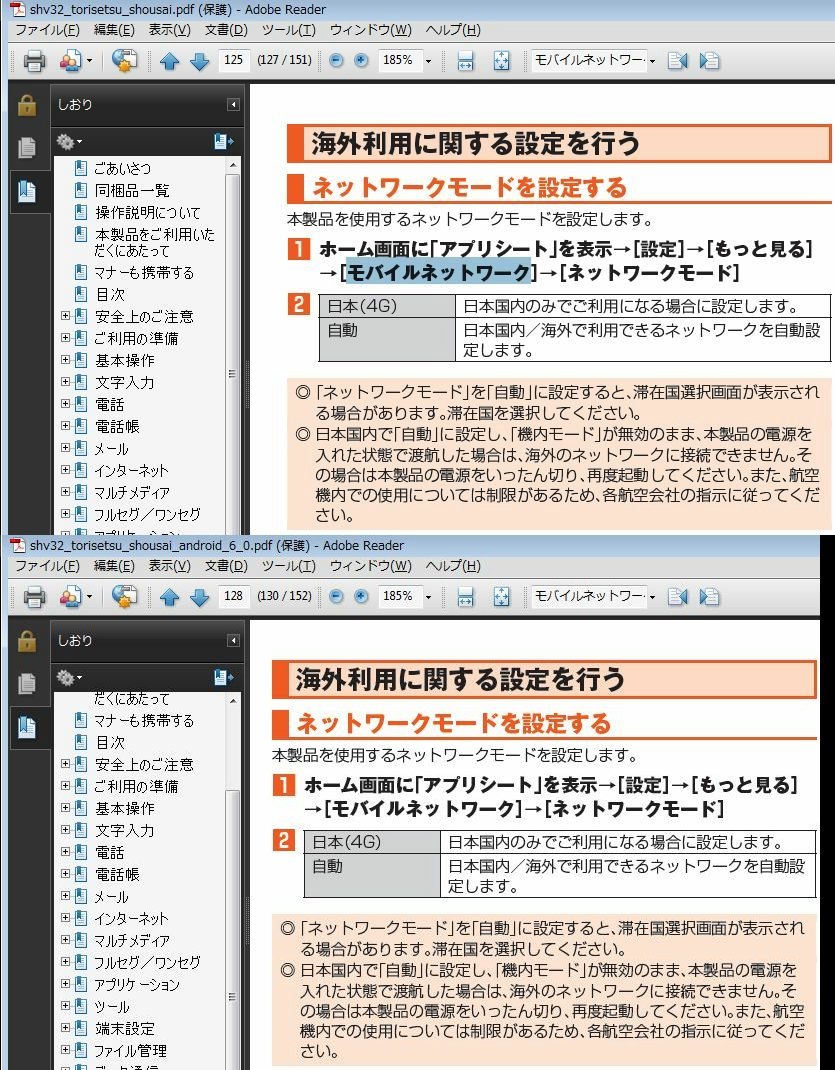835x1070 pixels.
Task: Select 操作説明について bookmark in the top window
Action: (x=147, y=212)
